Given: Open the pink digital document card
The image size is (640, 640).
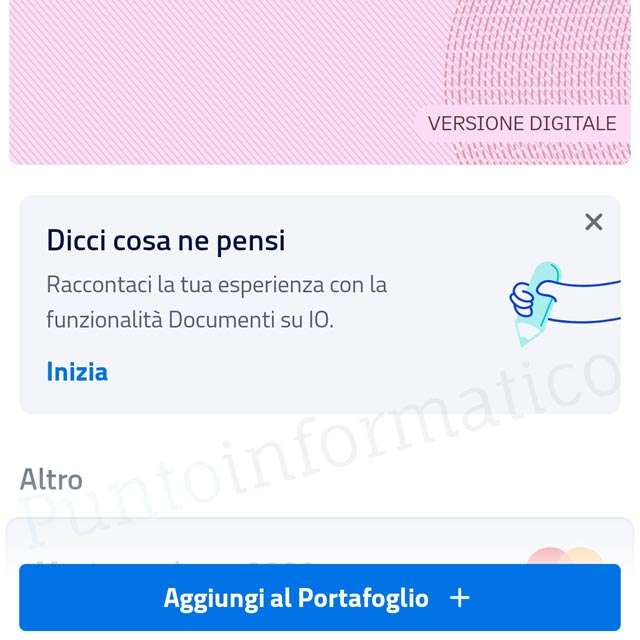Looking at the screenshot, I should click(320, 82).
